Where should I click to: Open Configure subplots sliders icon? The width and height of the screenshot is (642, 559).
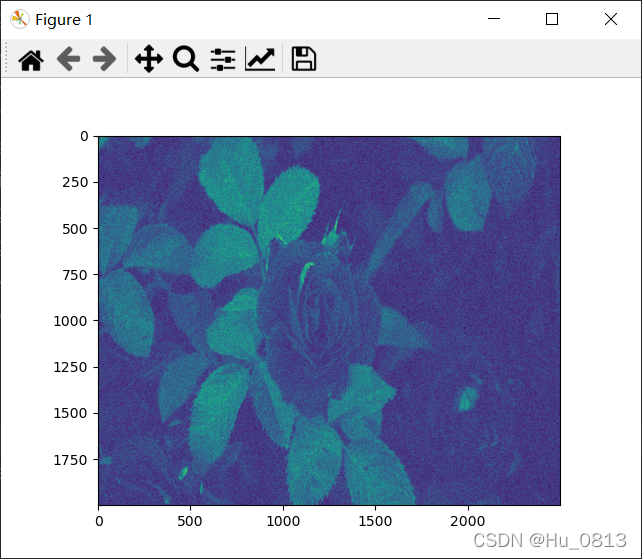[x=223, y=59]
